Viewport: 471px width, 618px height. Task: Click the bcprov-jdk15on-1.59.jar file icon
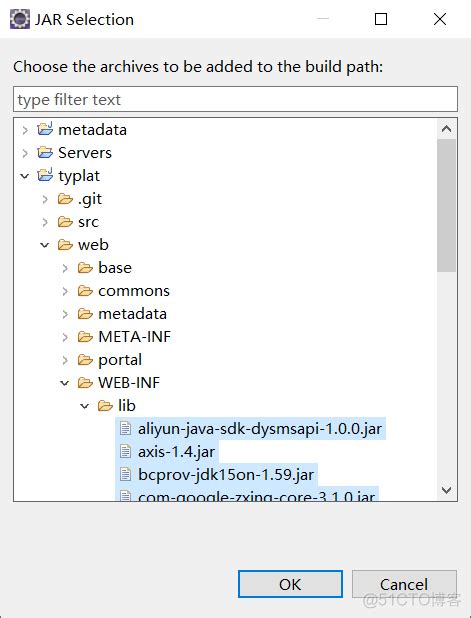pyautogui.click(x=125, y=474)
